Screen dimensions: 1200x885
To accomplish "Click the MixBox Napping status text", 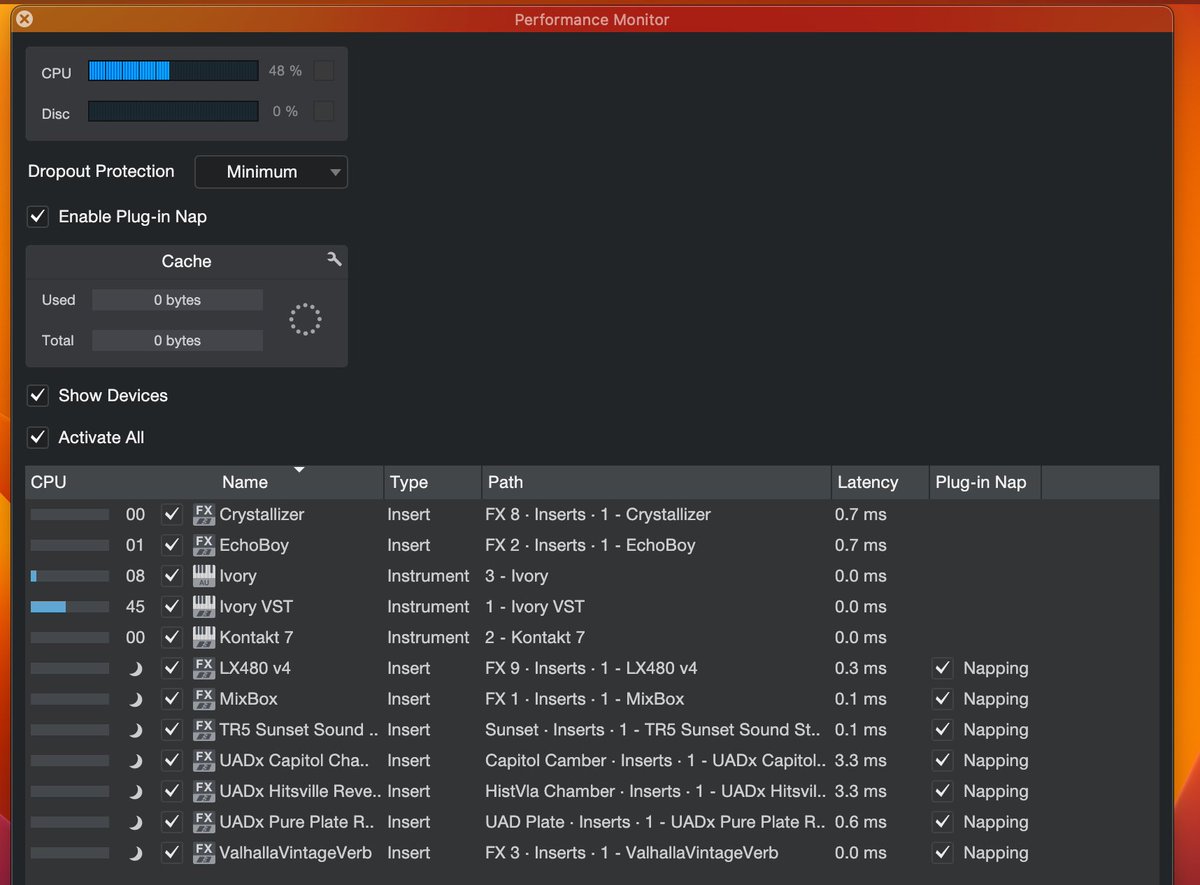I will pos(996,699).
